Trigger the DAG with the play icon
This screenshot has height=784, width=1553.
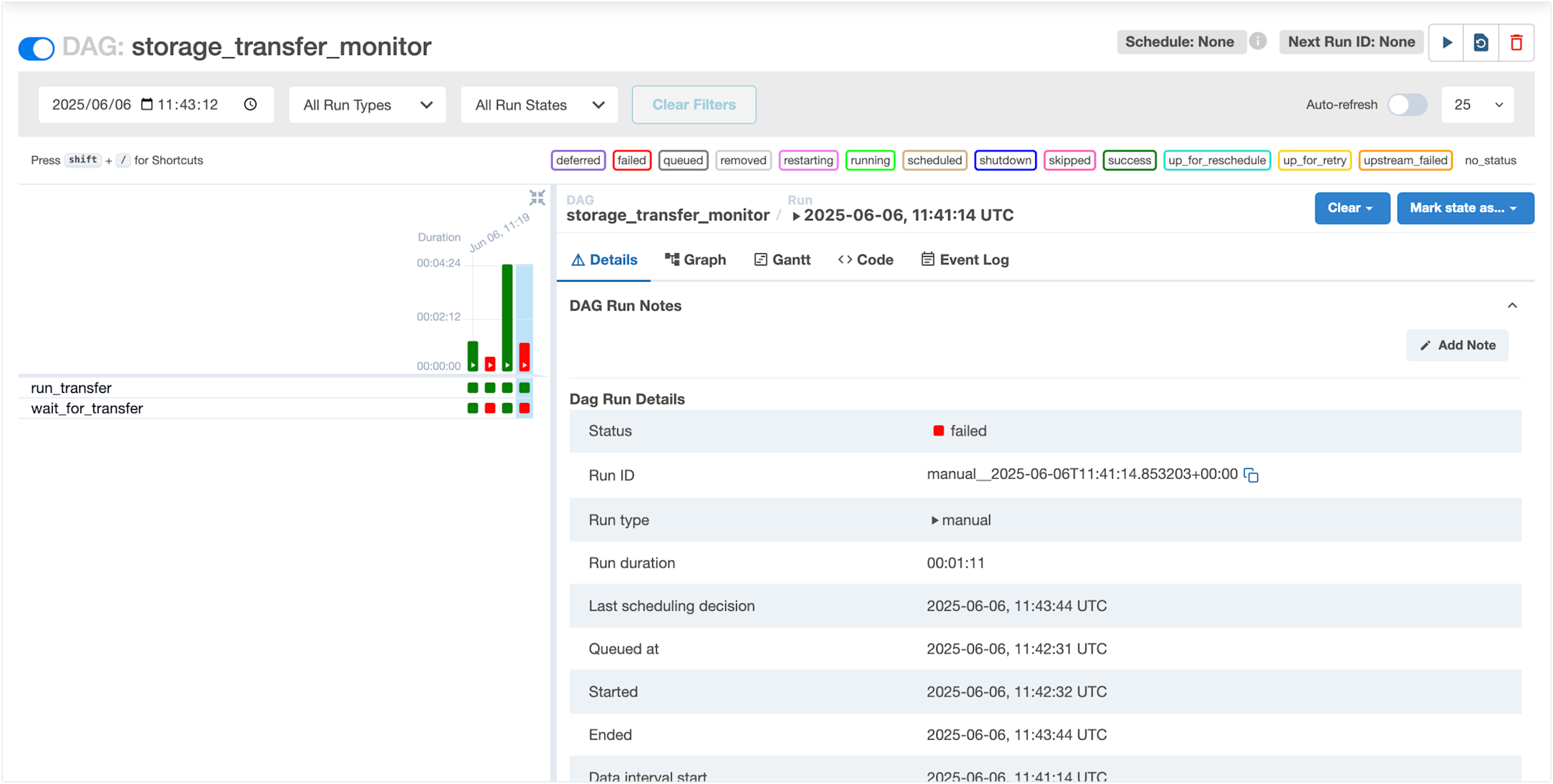(x=1447, y=43)
